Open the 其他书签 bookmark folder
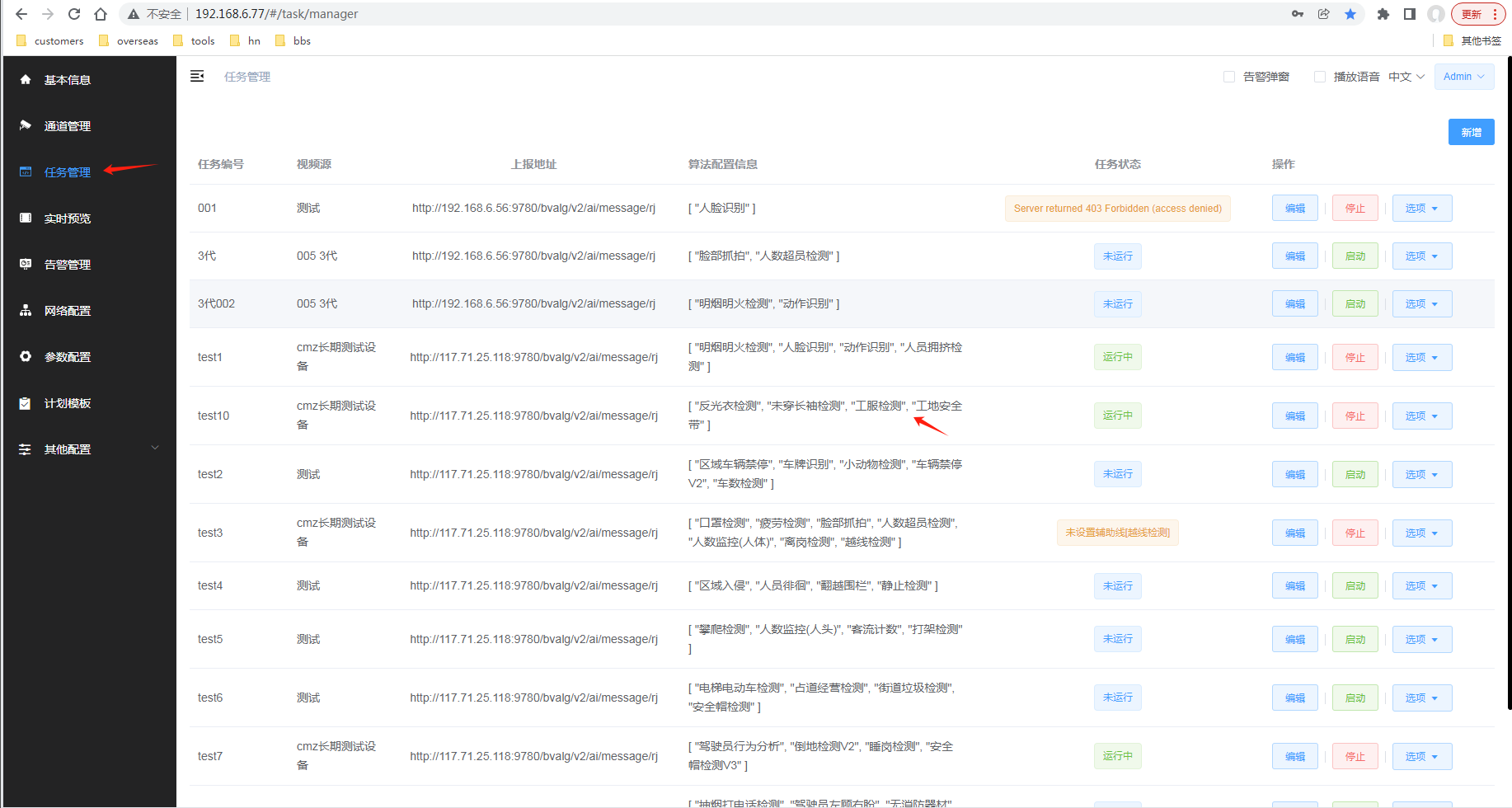 1472,40
